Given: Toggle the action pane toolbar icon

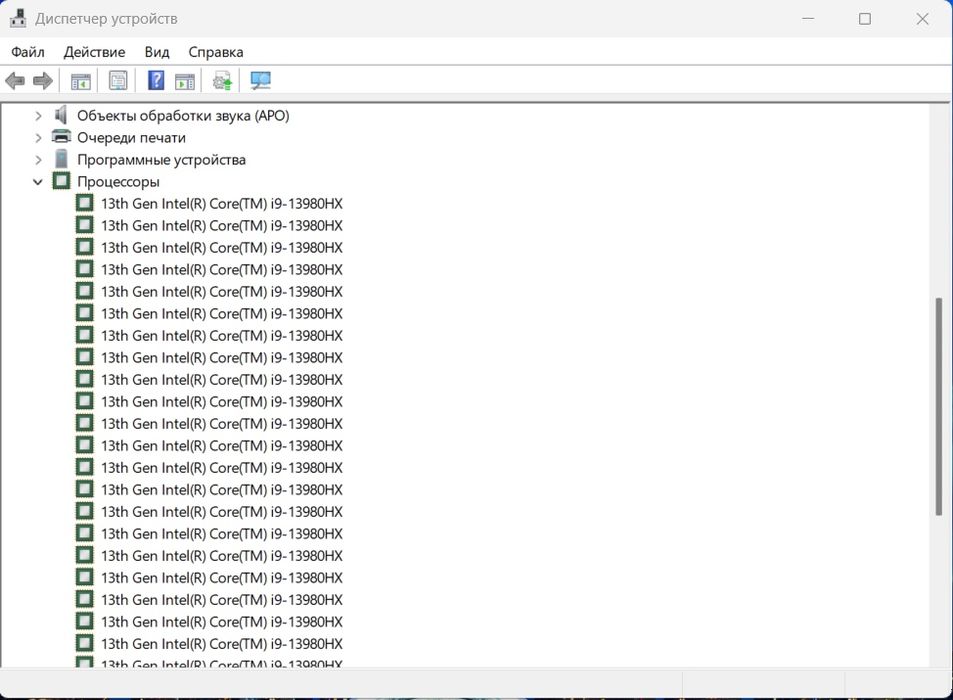Looking at the screenshot, I should [x=185, y=80].
